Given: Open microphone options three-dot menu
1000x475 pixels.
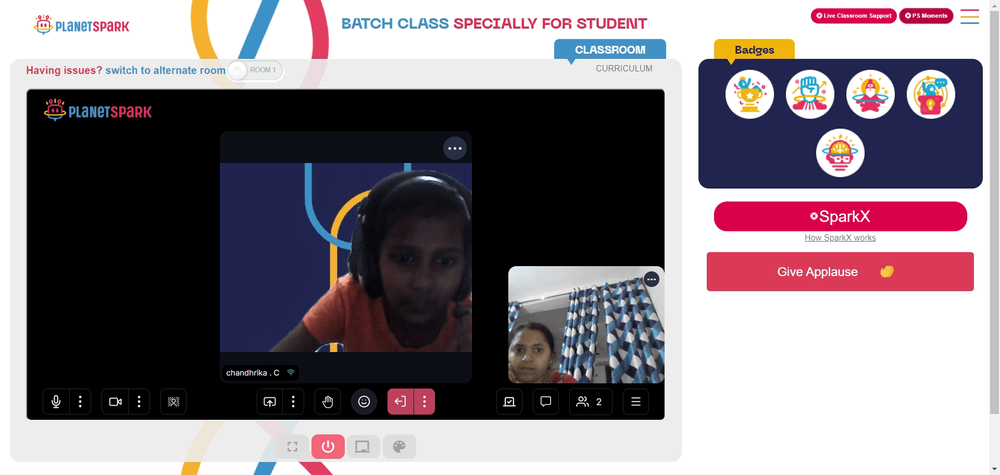Looking at the screenshot, I should [x=80, y=402].
